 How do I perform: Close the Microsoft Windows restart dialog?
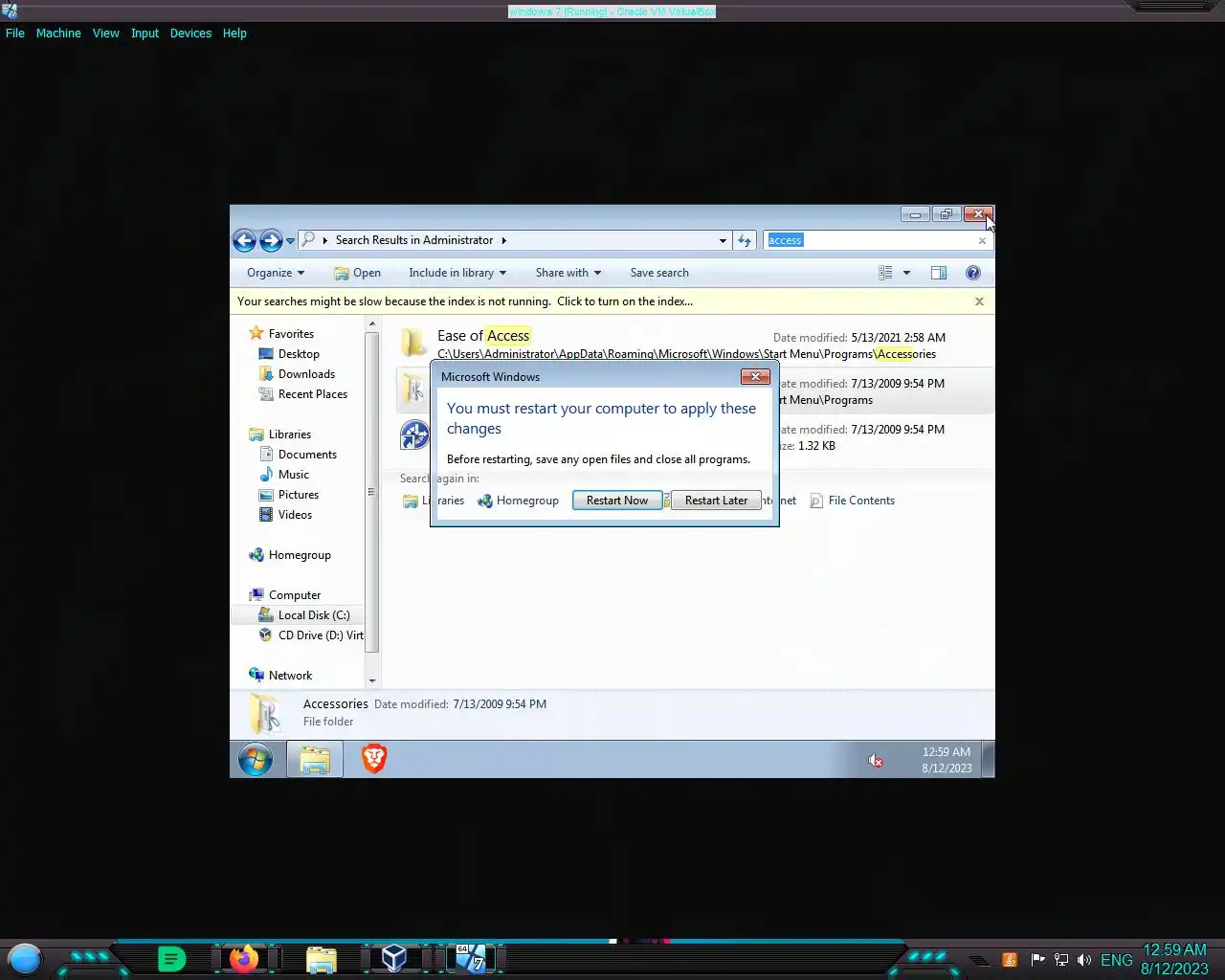[755, 377]
